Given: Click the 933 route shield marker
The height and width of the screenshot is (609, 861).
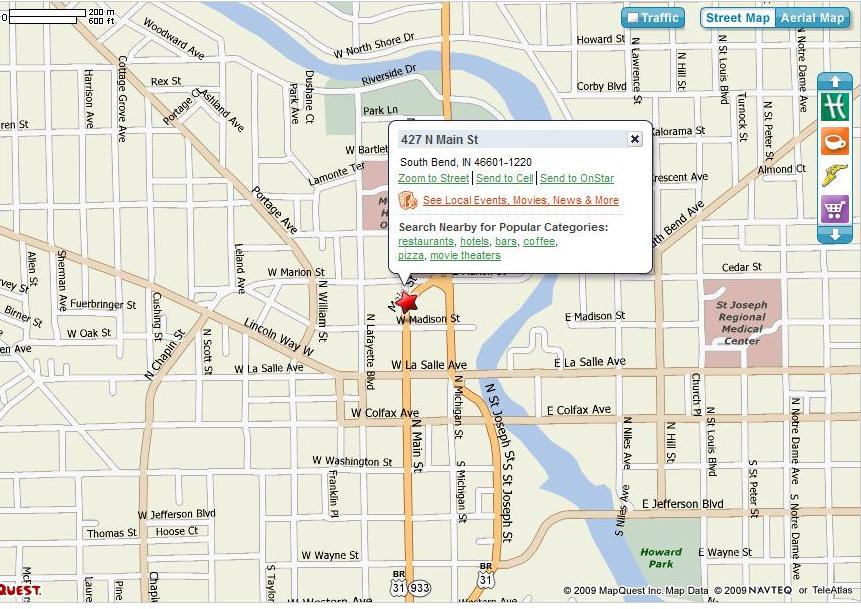Looking at the screenshot, I should (x=420, y=588).
